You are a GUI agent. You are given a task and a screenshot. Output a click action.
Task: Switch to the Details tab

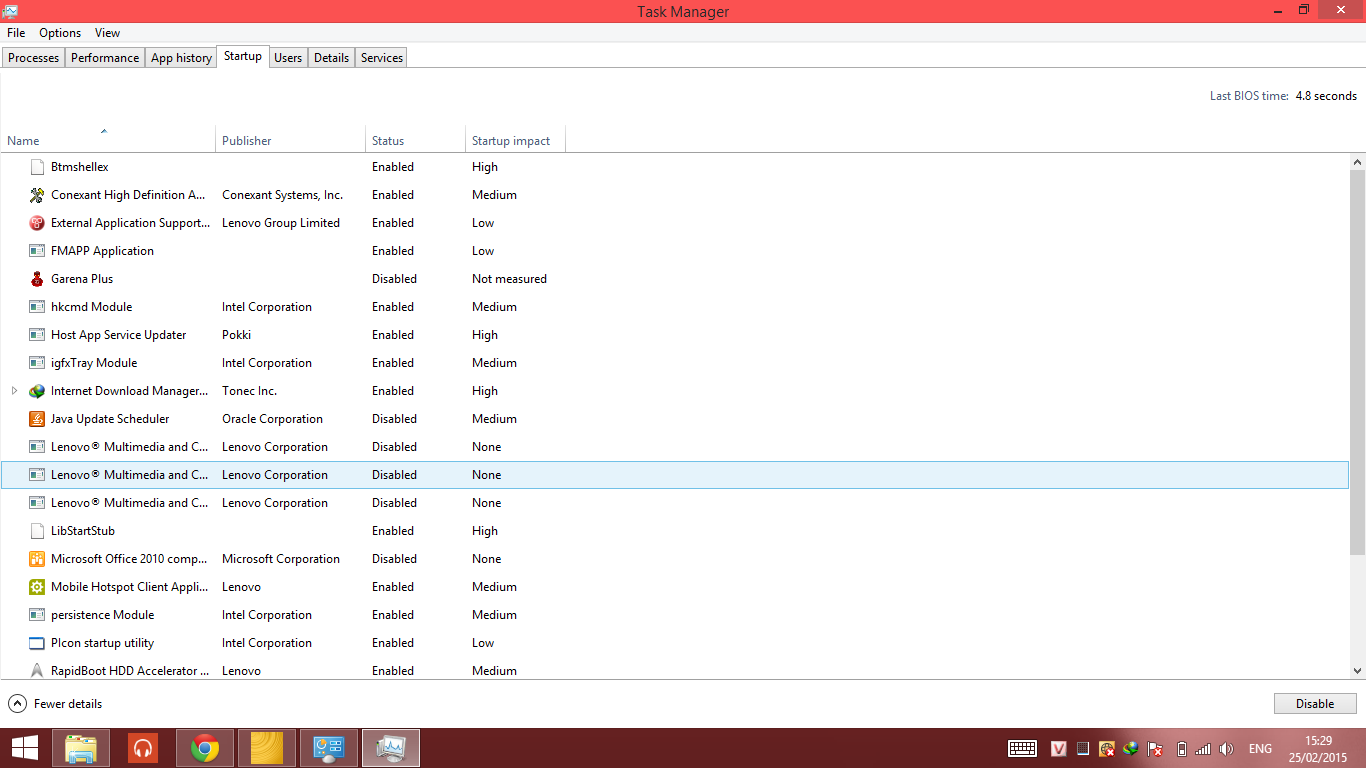tap(331, 58)
